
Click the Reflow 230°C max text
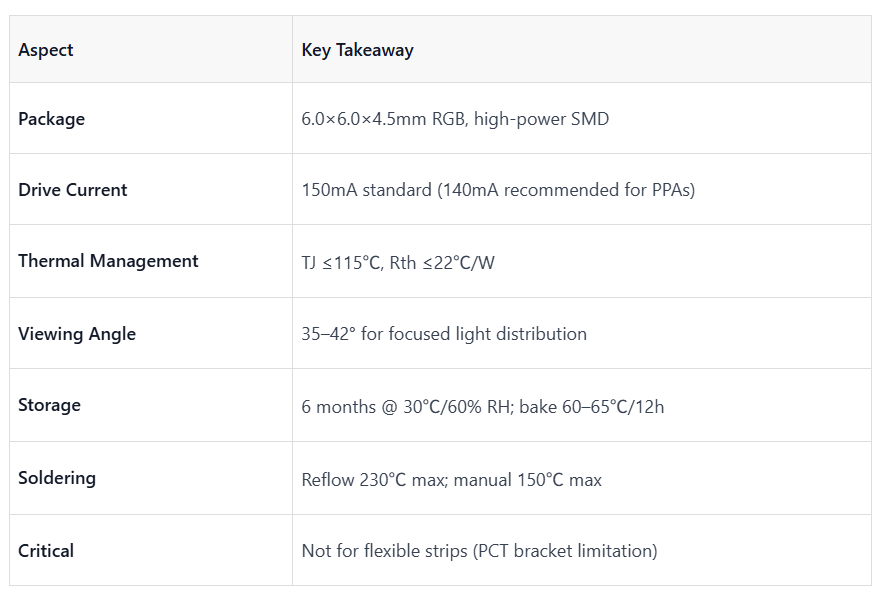[375, 480]
